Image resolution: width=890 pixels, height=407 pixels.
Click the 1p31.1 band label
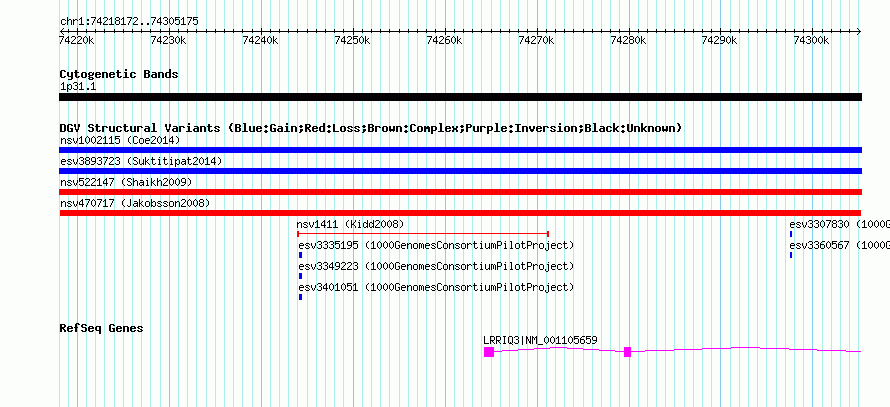coord(78,87)
